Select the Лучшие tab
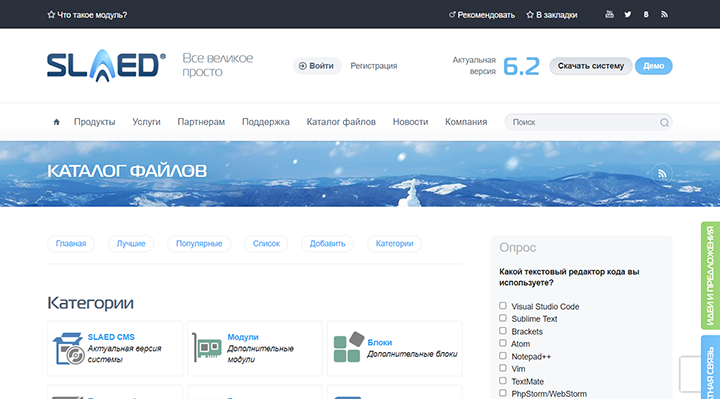This screenshot has width=720, height=399. [131, 244]
